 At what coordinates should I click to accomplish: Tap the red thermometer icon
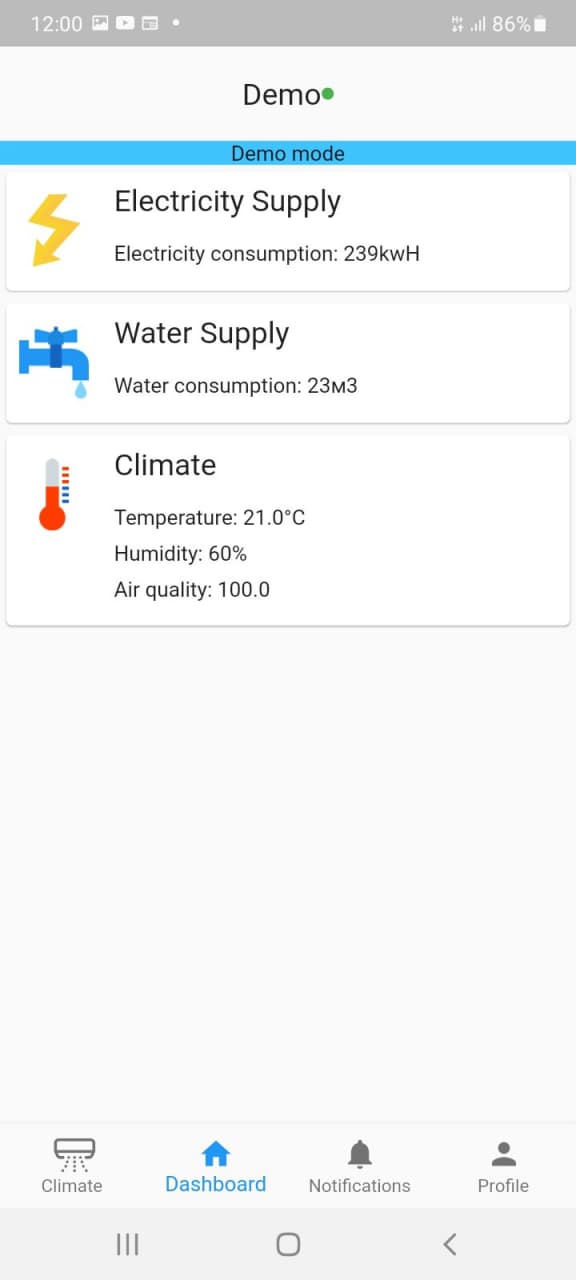[54, 494]
